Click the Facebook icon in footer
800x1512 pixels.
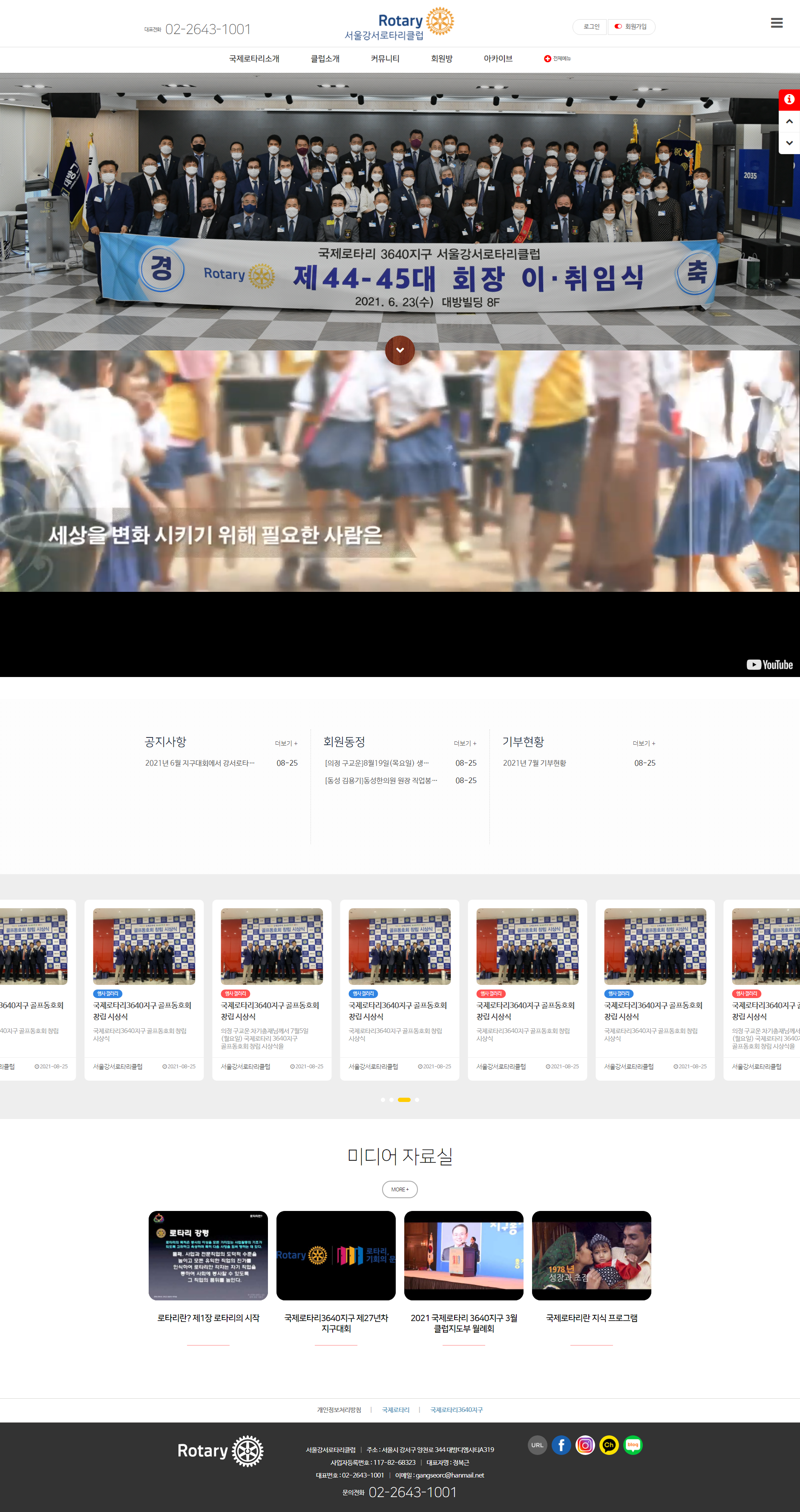point(561,1444)
